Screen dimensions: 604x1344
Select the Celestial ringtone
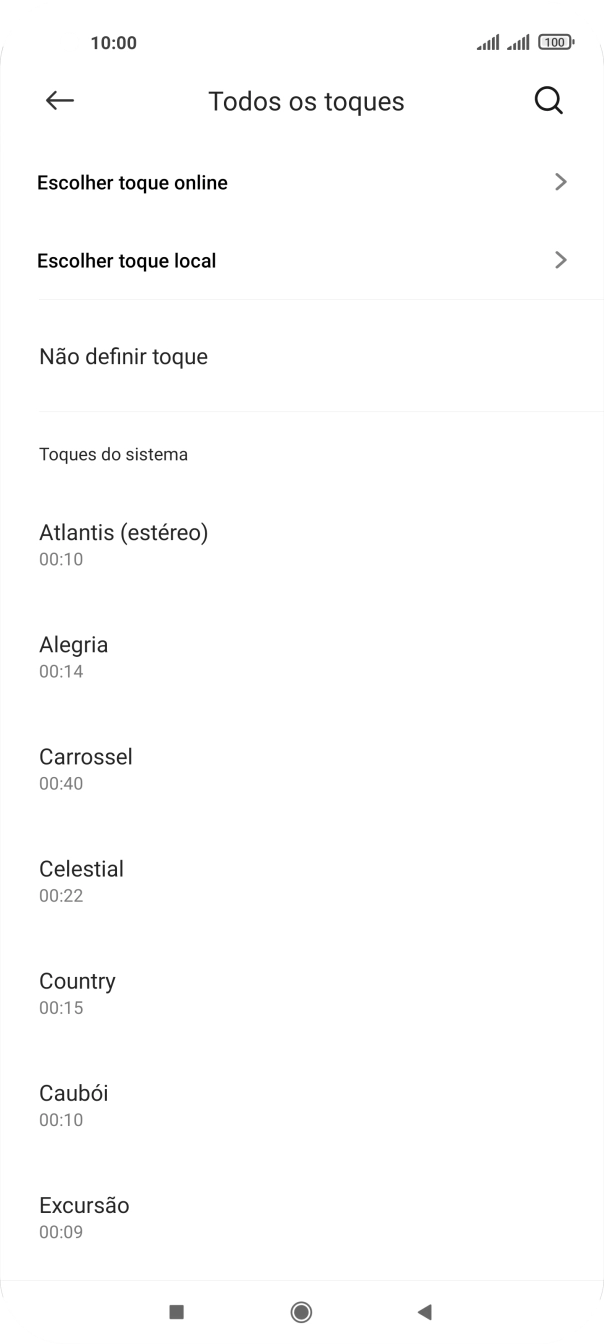(81, 879)
